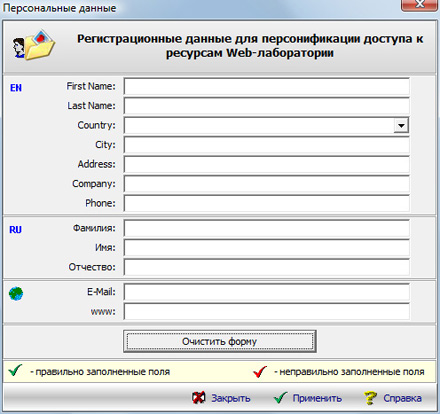Screen dimensions: 440x414
Task: Click the red checkmark legend icon
Action: [260, 371]
